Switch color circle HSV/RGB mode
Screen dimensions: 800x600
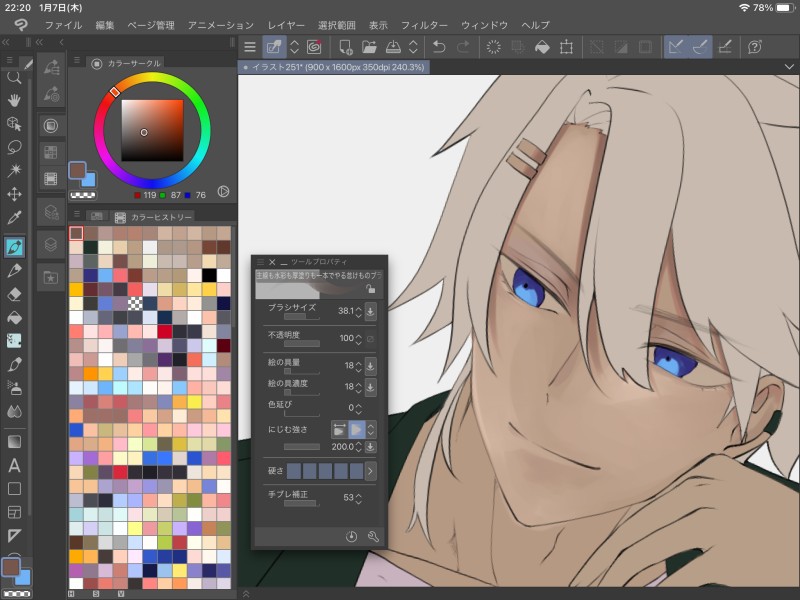pos(223,191)
